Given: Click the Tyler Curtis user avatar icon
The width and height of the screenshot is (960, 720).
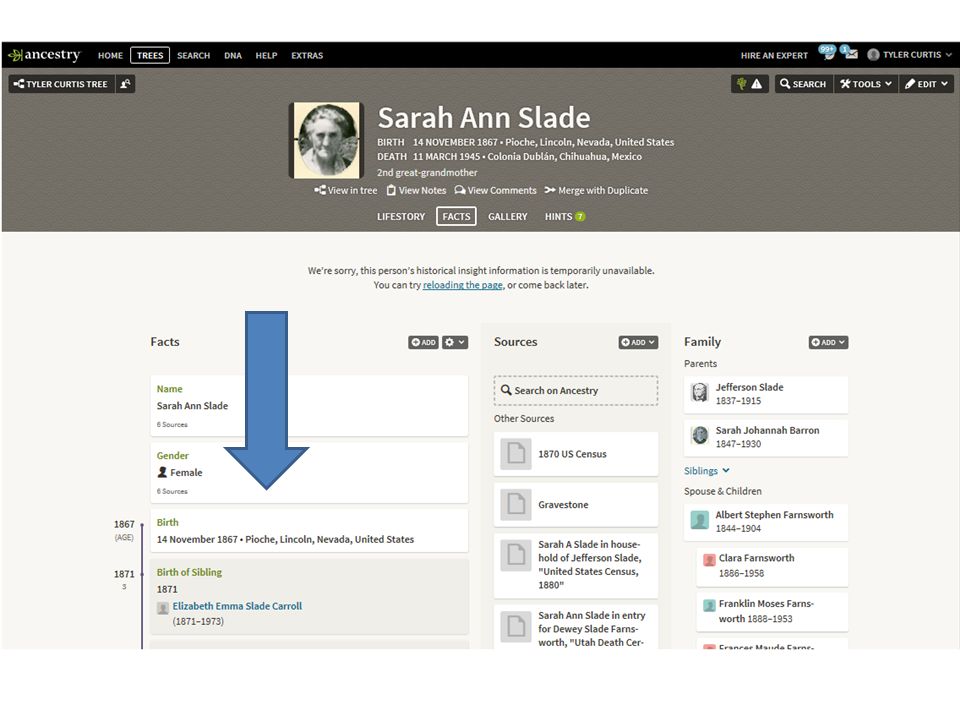Looking at the screenshot, I should point(874,55).
